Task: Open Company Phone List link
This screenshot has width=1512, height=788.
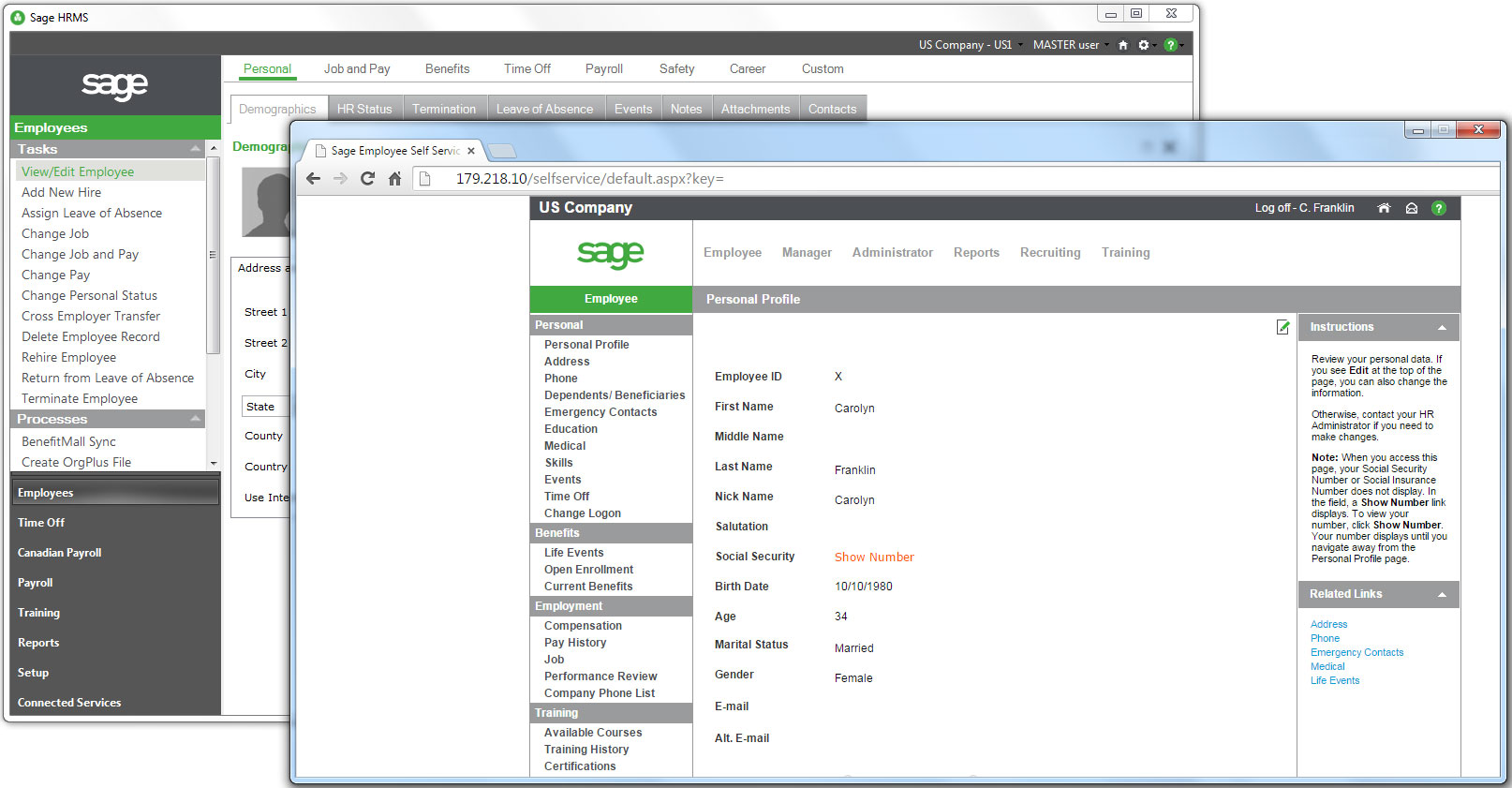Action: pyautogui.click(x=600, y=693)
